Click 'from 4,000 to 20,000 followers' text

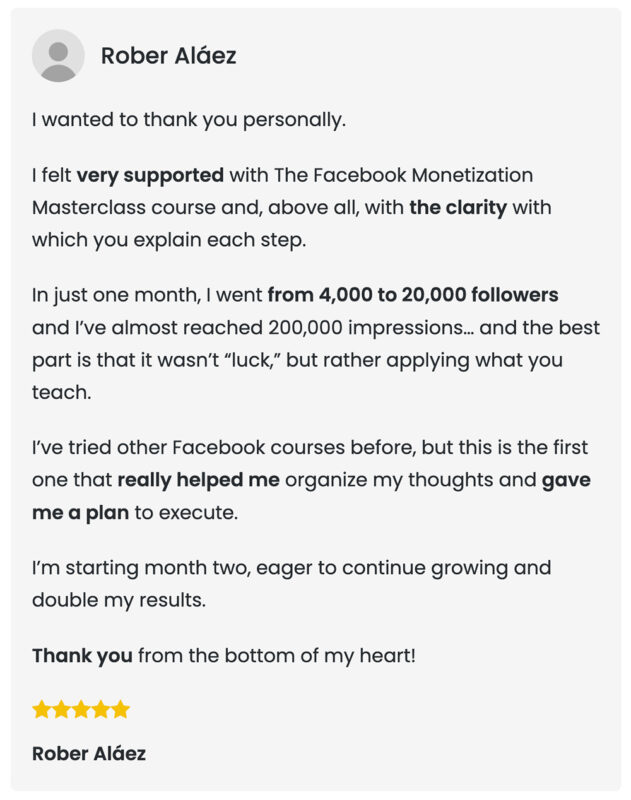click(x=413, y=295)
